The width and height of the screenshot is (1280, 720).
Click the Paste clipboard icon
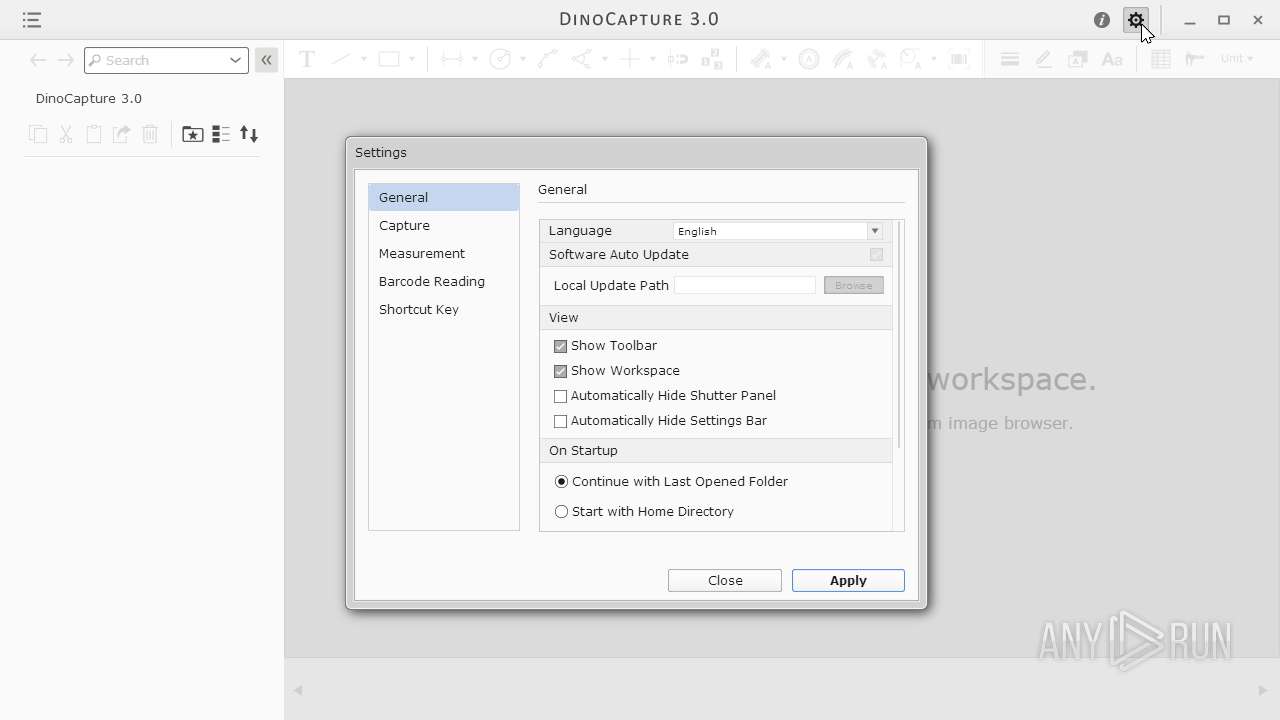point(94,134)
